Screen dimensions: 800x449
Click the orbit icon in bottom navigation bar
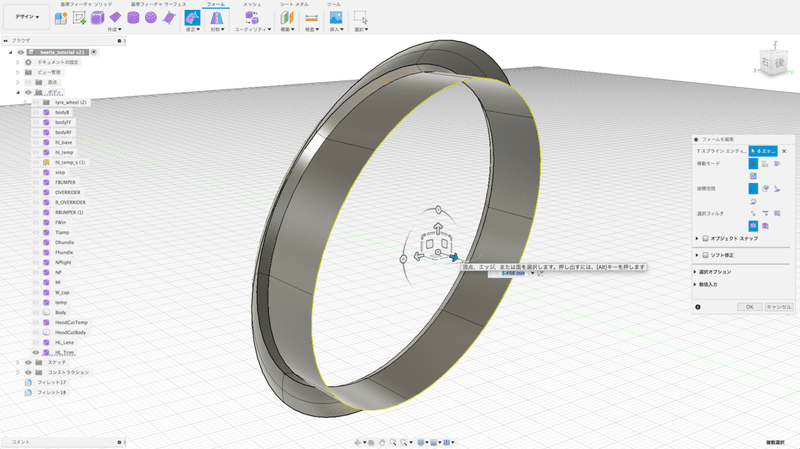(x=358, y=442)
